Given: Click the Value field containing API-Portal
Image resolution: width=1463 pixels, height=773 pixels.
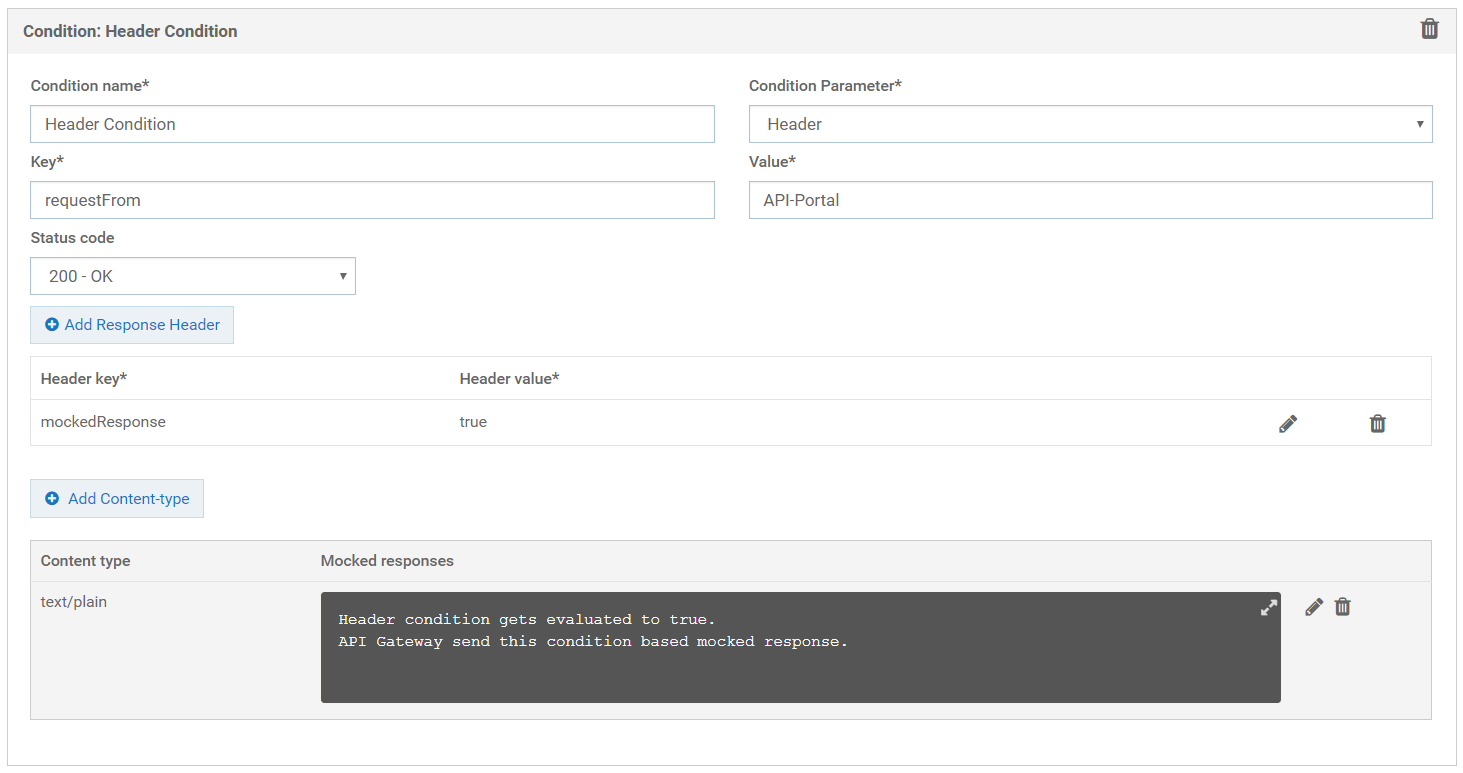Looking at the screenshot, I should 1090,200.
